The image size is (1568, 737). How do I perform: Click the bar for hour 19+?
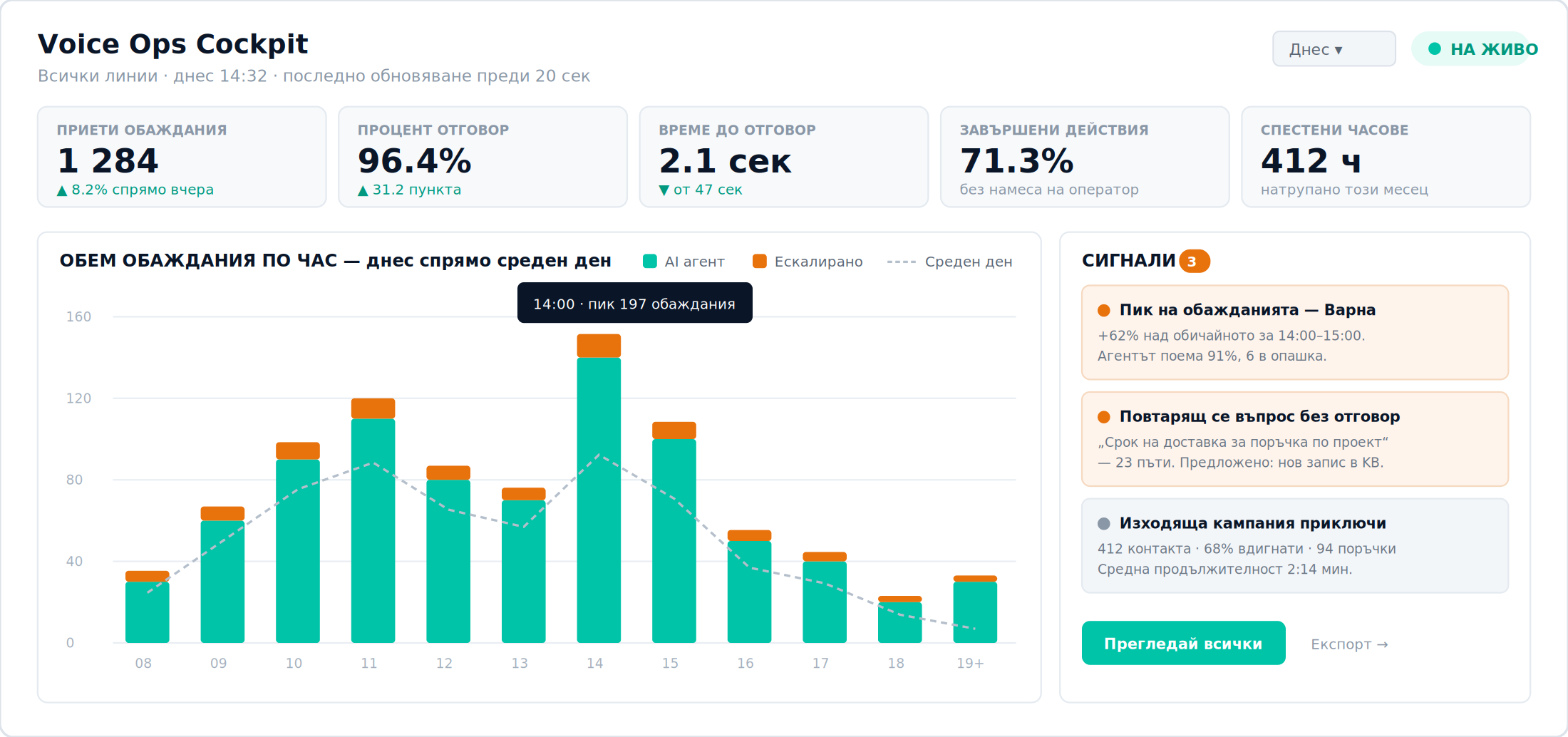975,609
